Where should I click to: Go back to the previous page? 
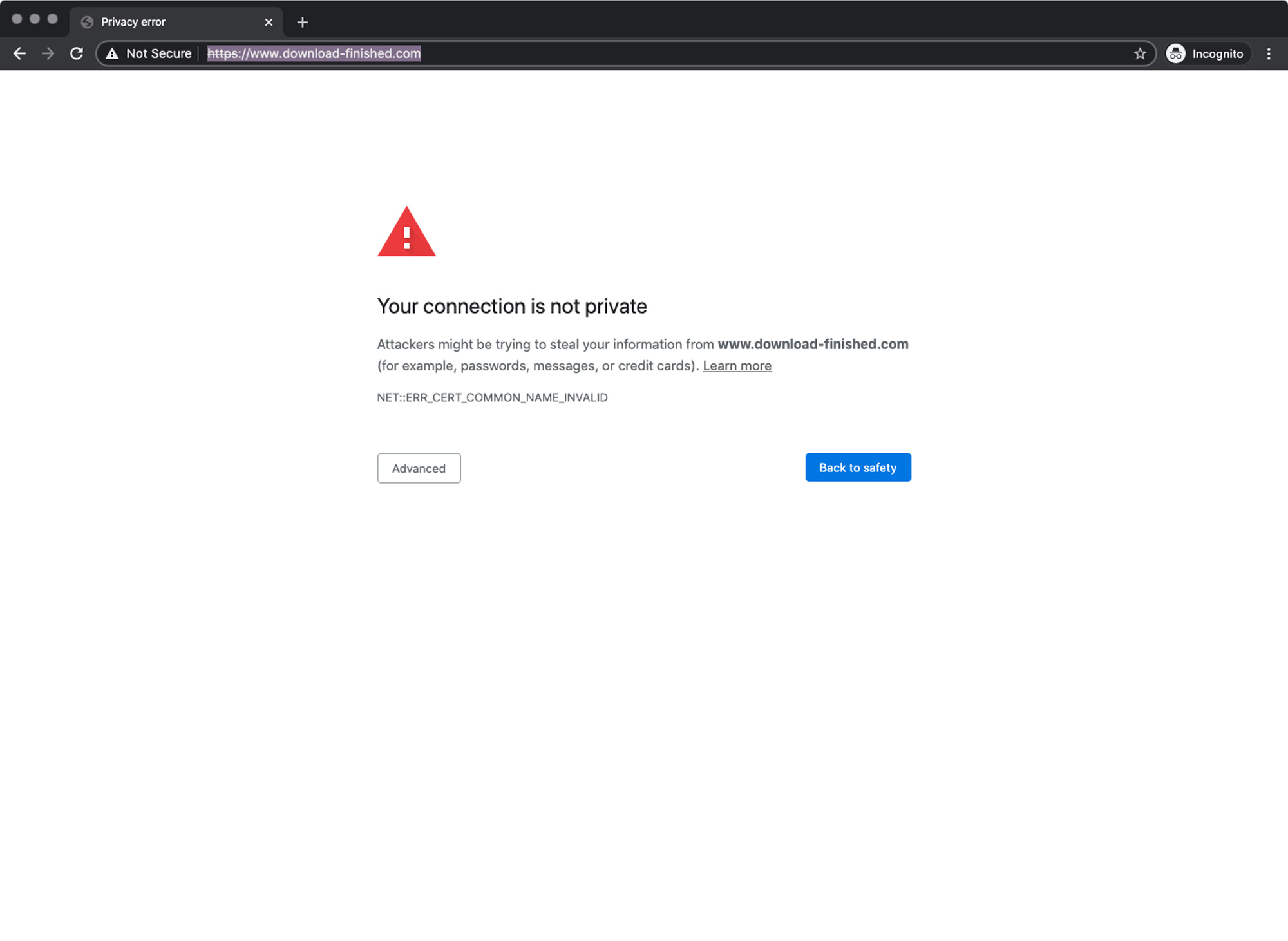19,53
